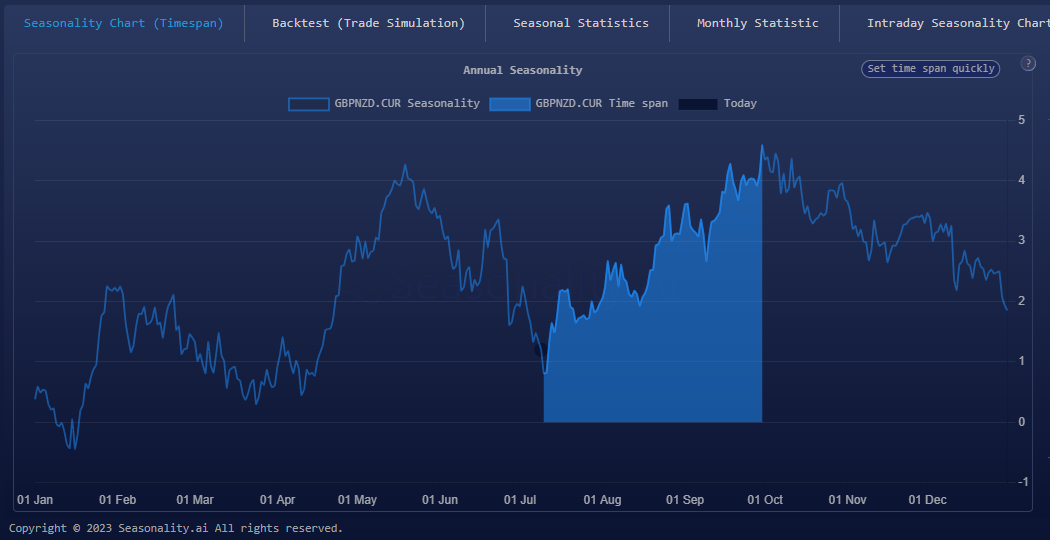The width and height of the screenshot is (1050, 540).
Task: Click the dark Today legend swatch
Action: [x=698, y=104]
